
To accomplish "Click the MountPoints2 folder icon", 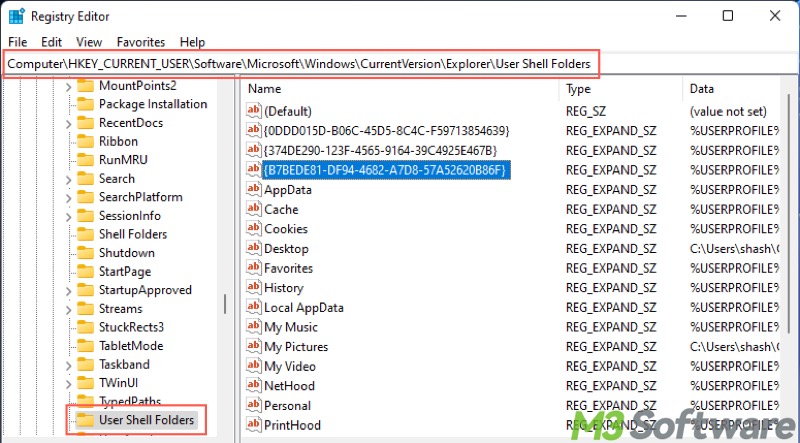I will click(85, 86).
